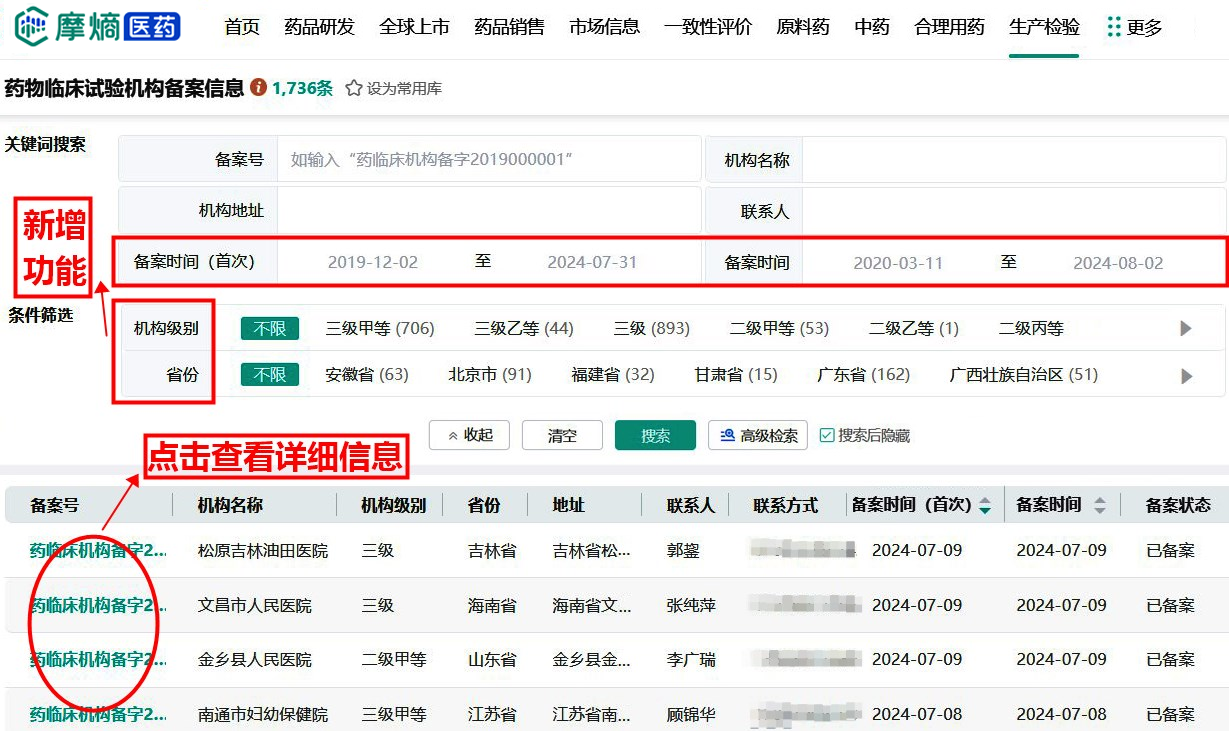
Task: Open 药品销售 nav tab
Action: point(509,27)
